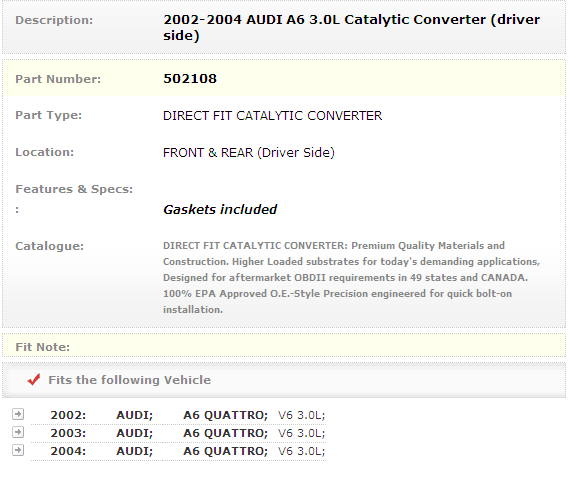Click A6 QUATTRO in the 2002 row
The height and width of the screenshot is (504, 570).
(225, 415)
